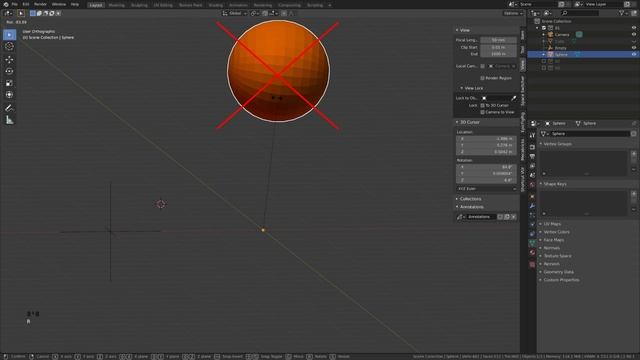The image size is (640, 360).
Task: Select the Select Box tool in toolbar
Action: 9,35
